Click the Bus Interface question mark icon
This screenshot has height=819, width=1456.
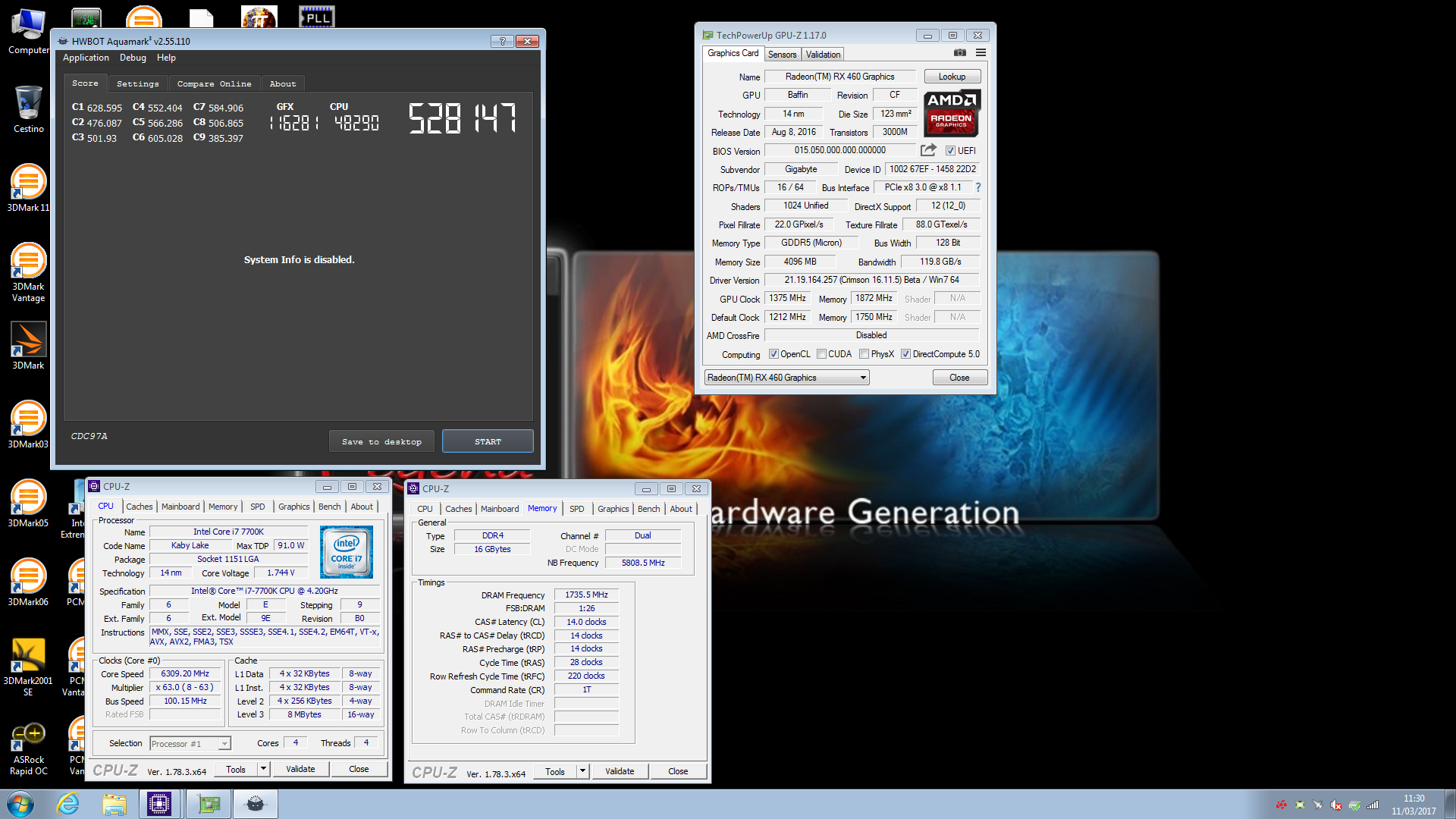pos(978,187)
